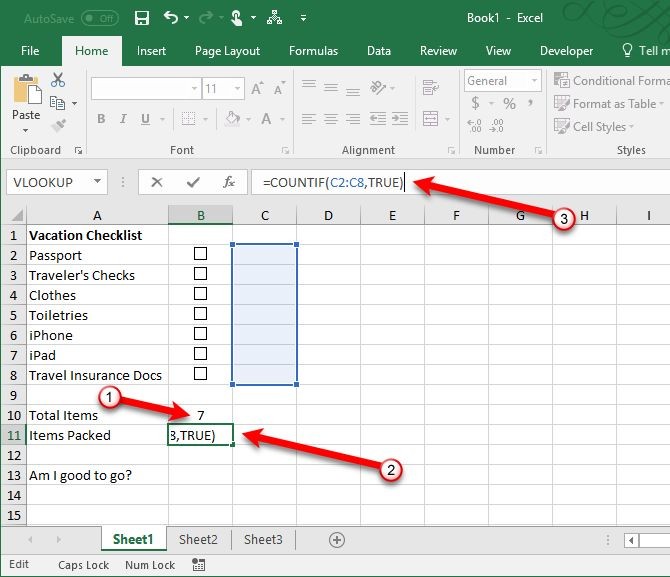
Task: Align text right
Action: [x=353, y=118]
